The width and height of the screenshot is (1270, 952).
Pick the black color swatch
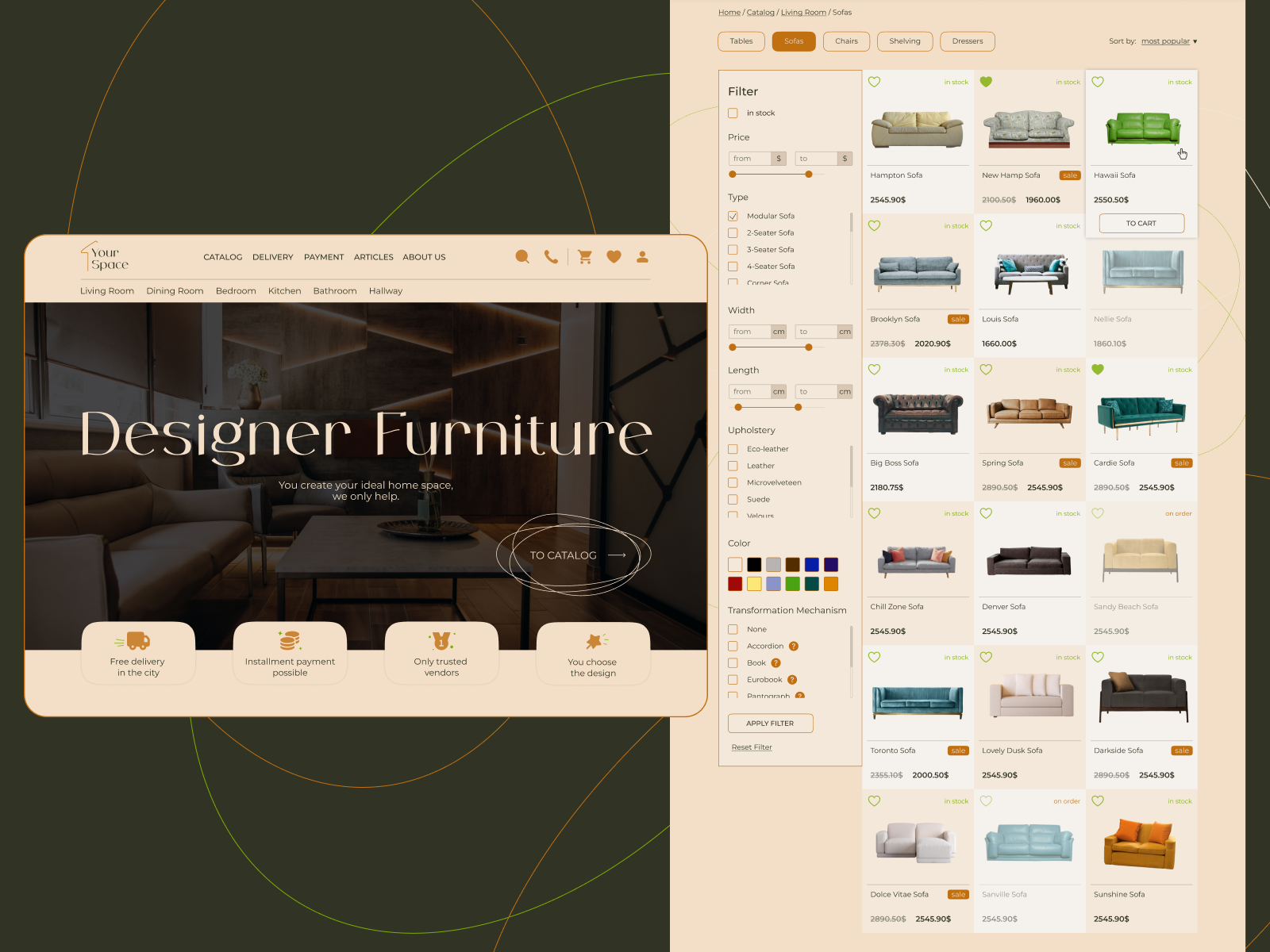(754, 565)
